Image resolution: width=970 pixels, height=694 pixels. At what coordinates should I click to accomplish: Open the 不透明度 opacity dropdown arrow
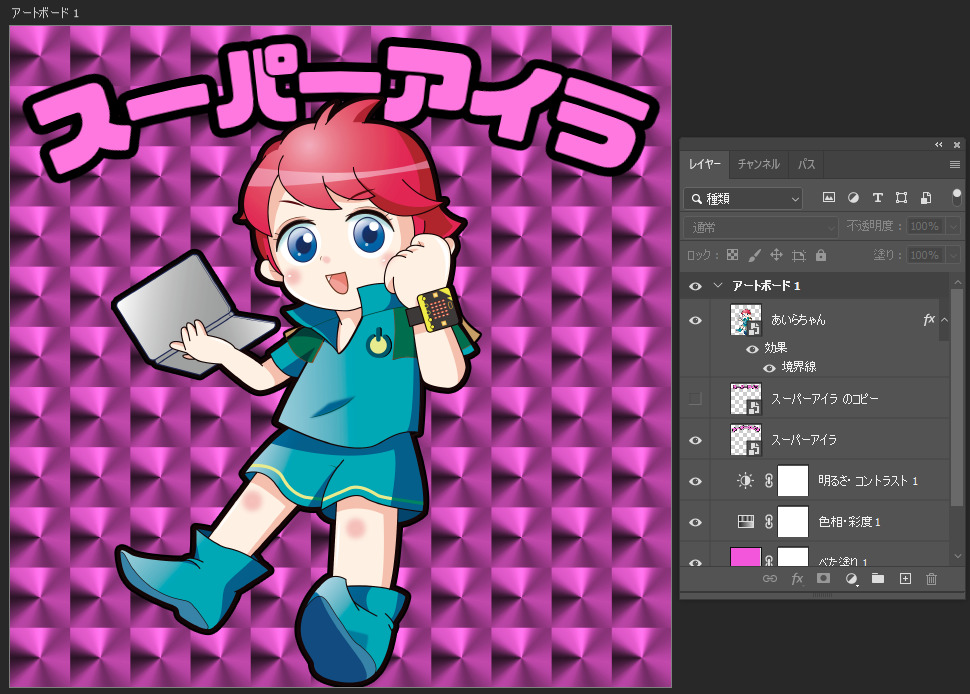pyautogui.click(x=953, y=226)
